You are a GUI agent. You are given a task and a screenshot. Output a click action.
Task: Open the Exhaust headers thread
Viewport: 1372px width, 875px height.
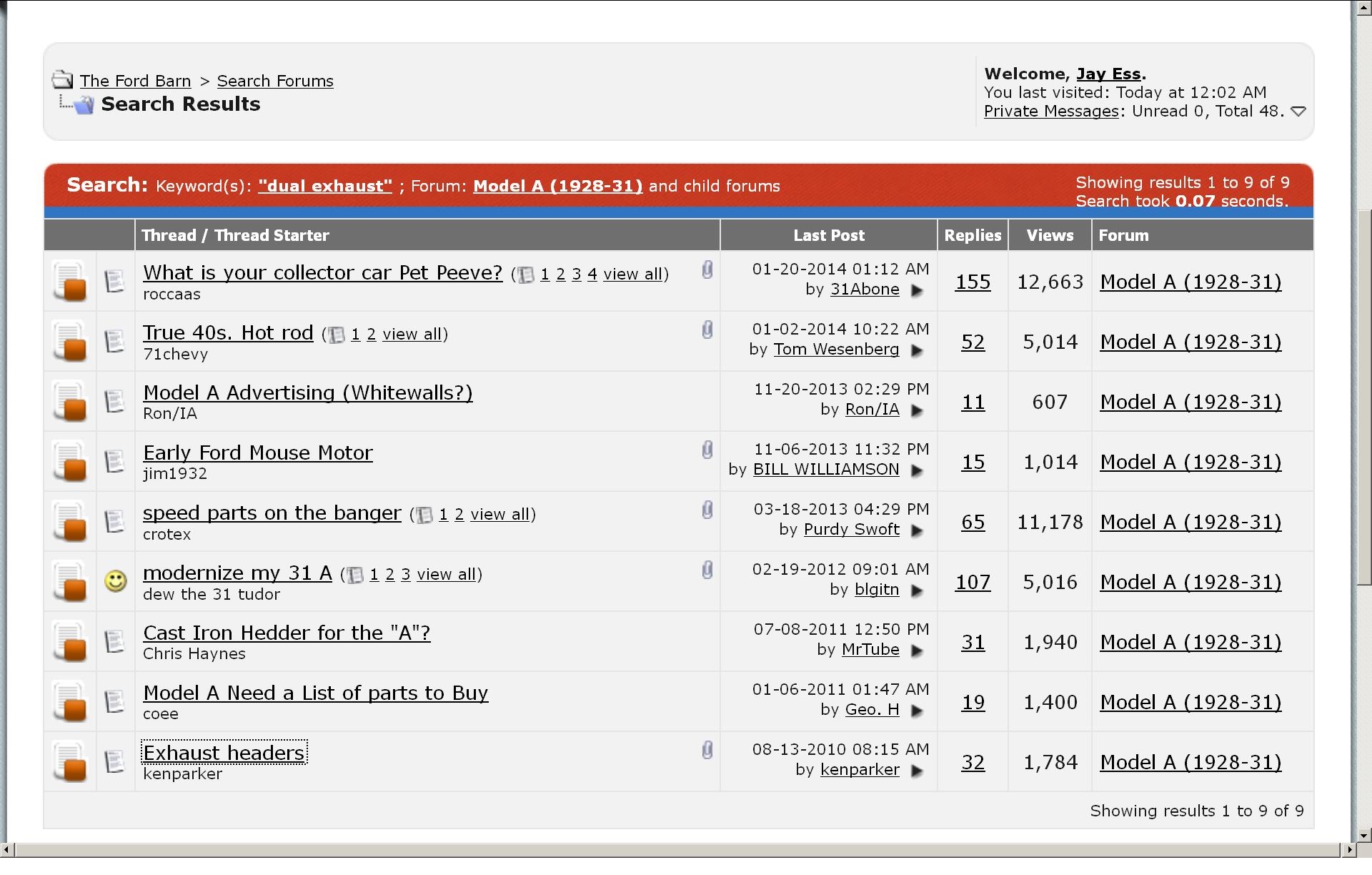(x=224, y=753)
